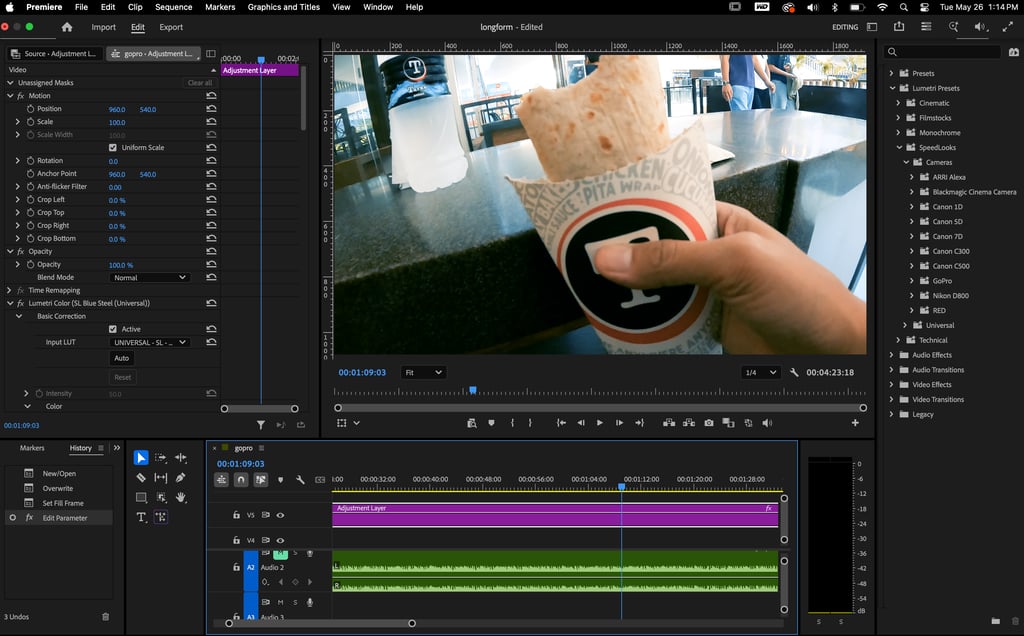
Task: Switch to the Markers panel tab
Action: [x=32, y=448]
